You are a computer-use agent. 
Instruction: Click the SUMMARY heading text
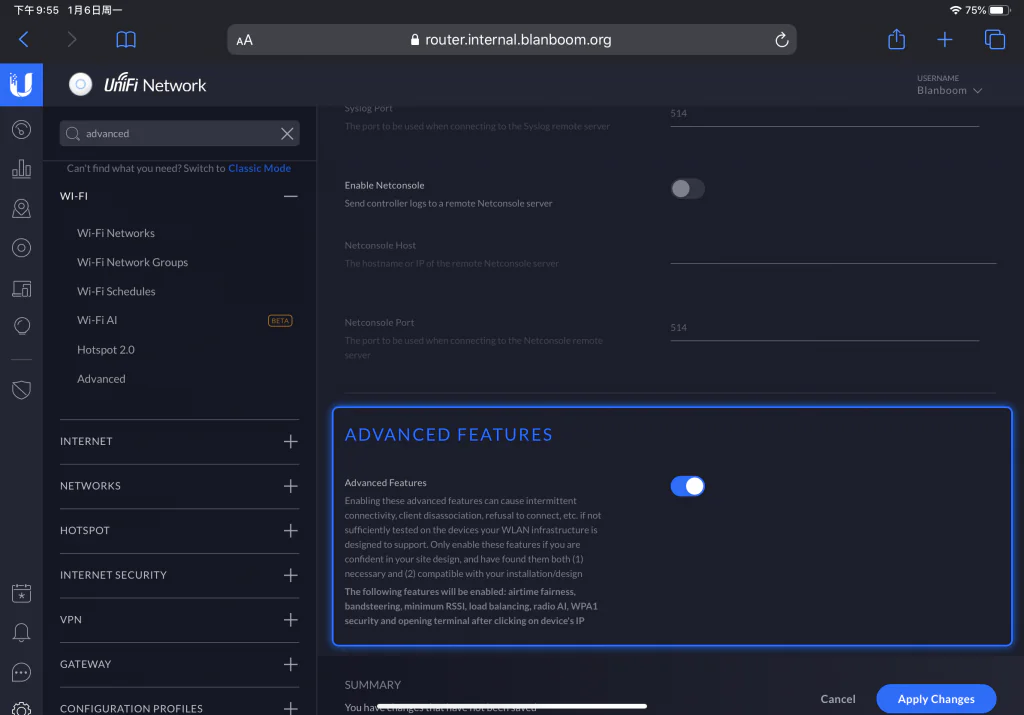click(372, 685)
